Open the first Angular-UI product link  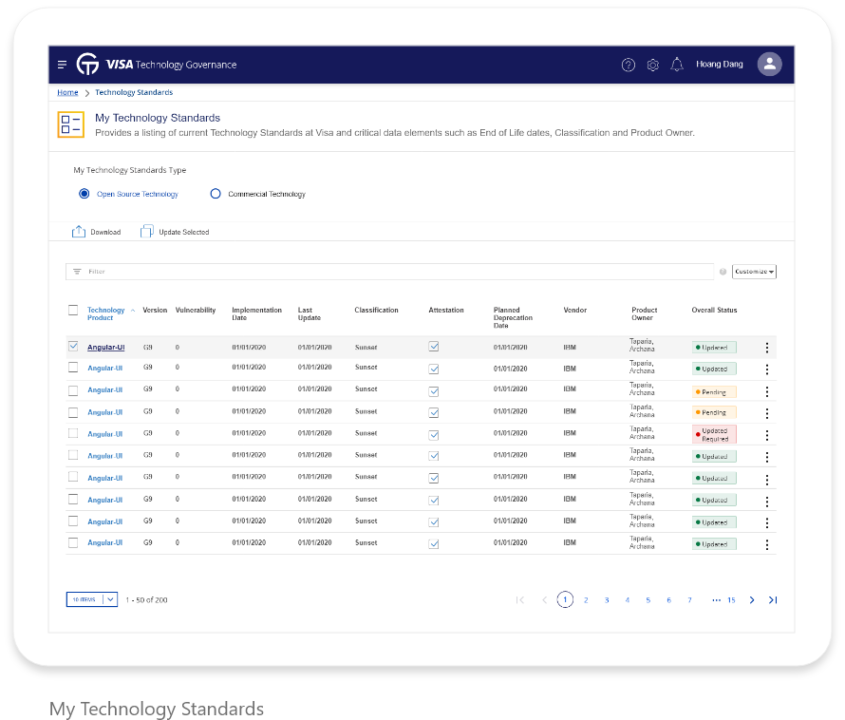tap(106, 347)
